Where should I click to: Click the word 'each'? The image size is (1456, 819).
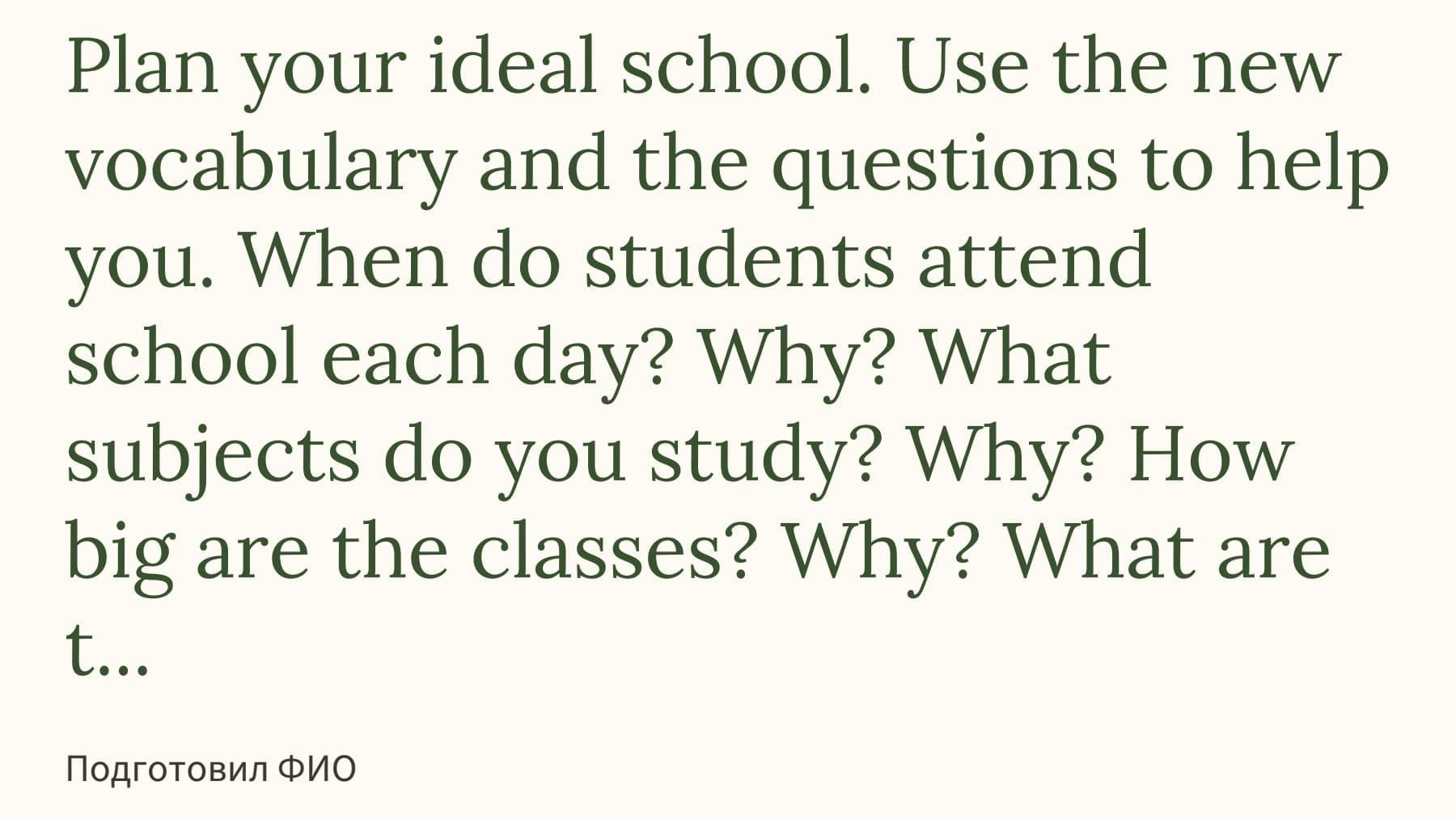[406, 357]
